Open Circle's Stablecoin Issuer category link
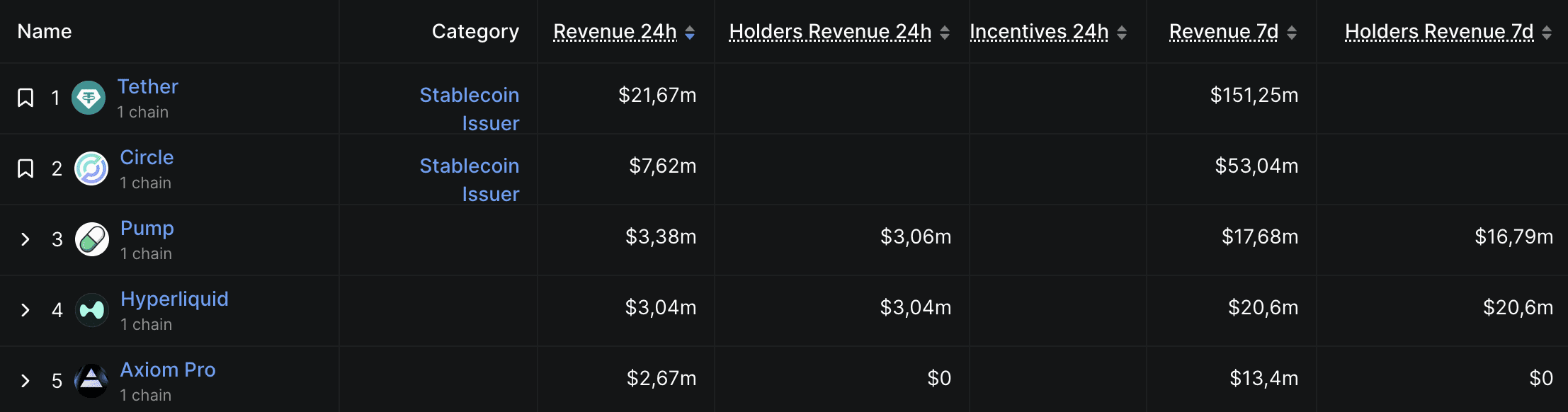1568x412 pixels. [x=470, y=180]
